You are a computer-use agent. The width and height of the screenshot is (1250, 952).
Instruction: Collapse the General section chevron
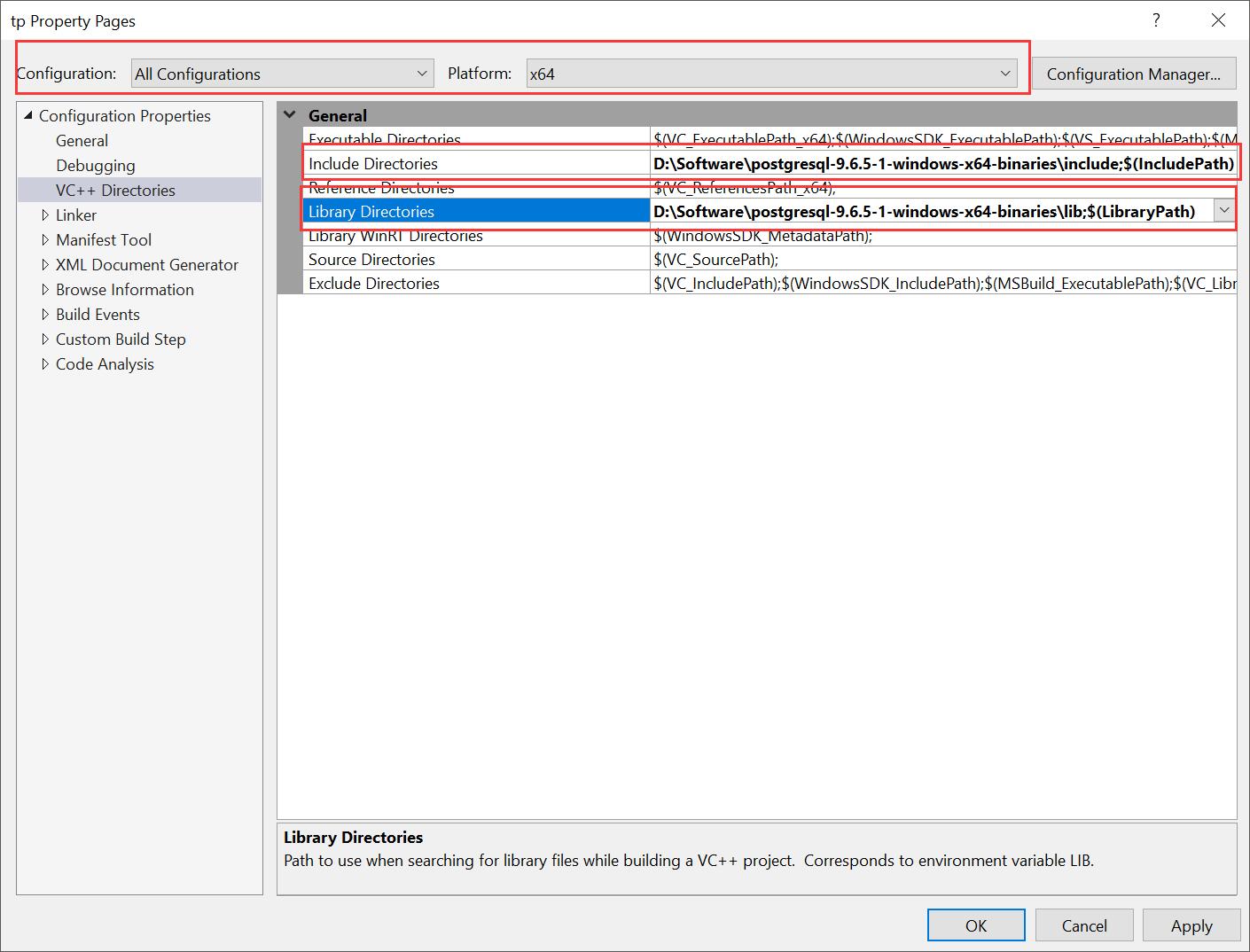289,114
